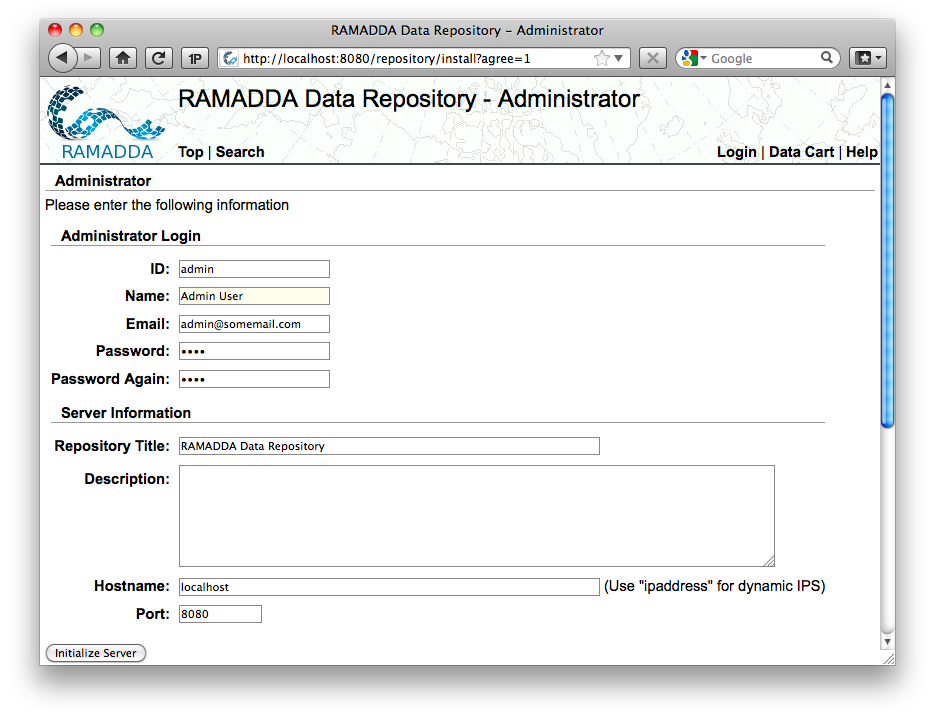Open the Top navigation link
Screen dimensions: 935x720
click(191, 152)
